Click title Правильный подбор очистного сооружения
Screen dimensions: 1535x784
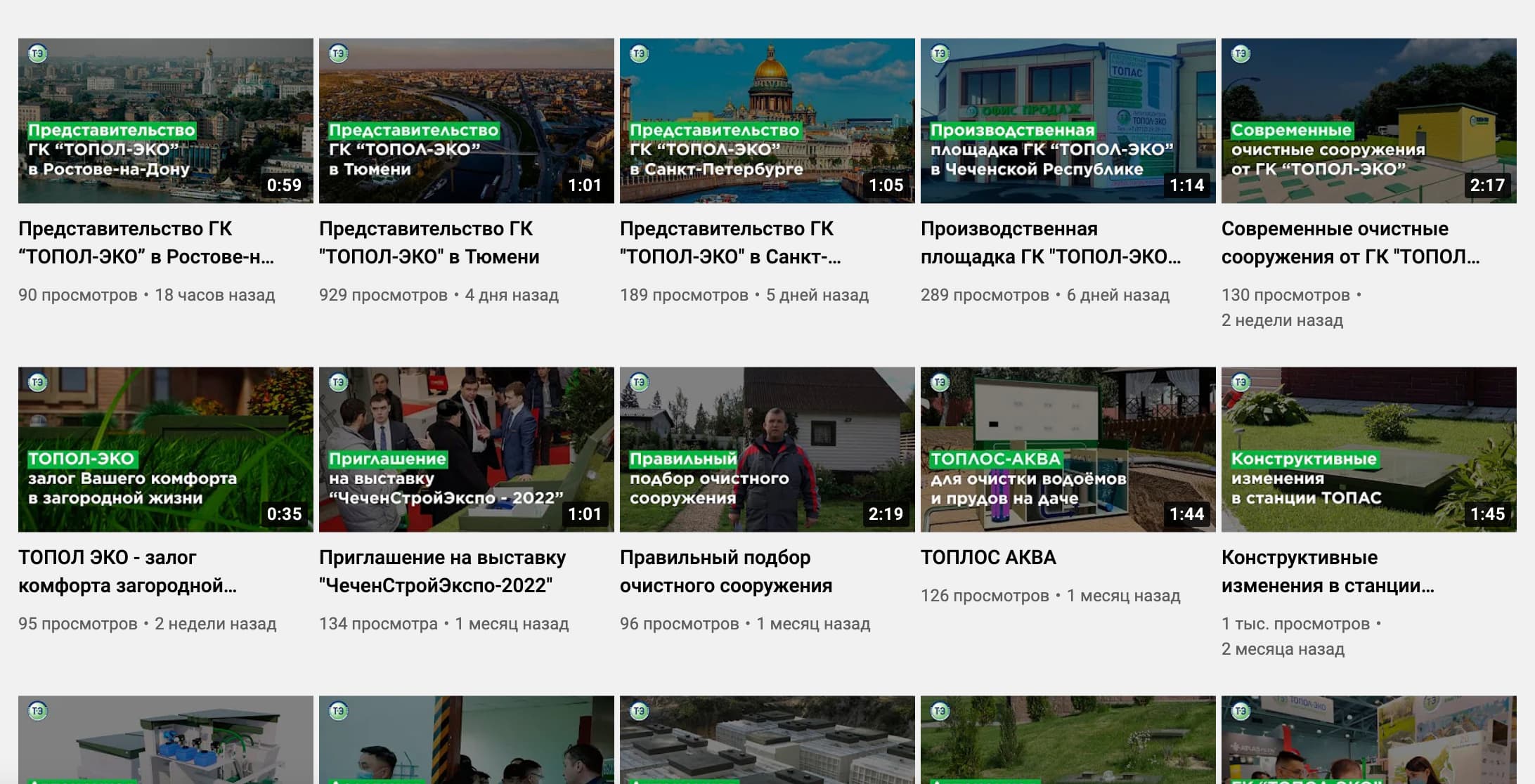(x=726, y=572)
